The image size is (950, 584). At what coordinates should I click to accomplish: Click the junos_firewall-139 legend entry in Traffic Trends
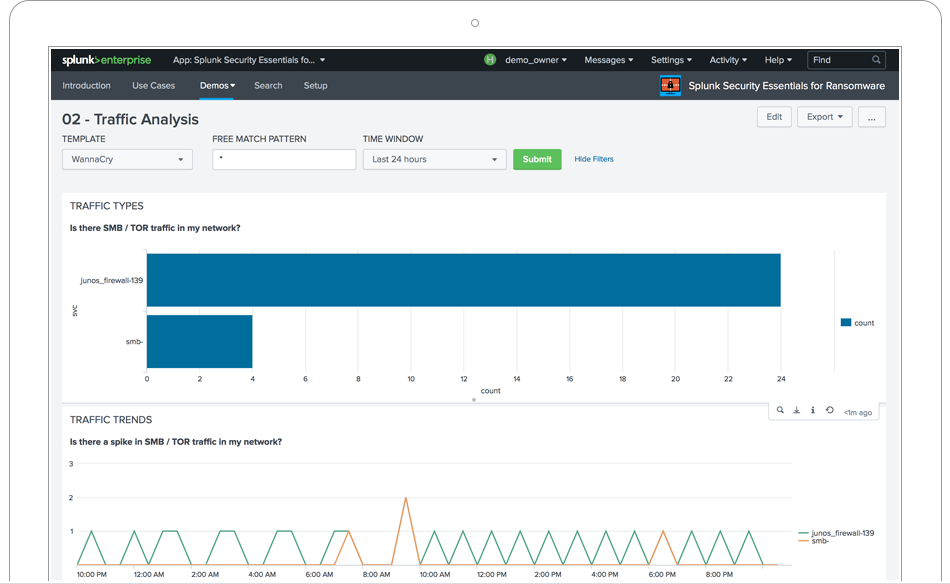click(x=836, y=533)
